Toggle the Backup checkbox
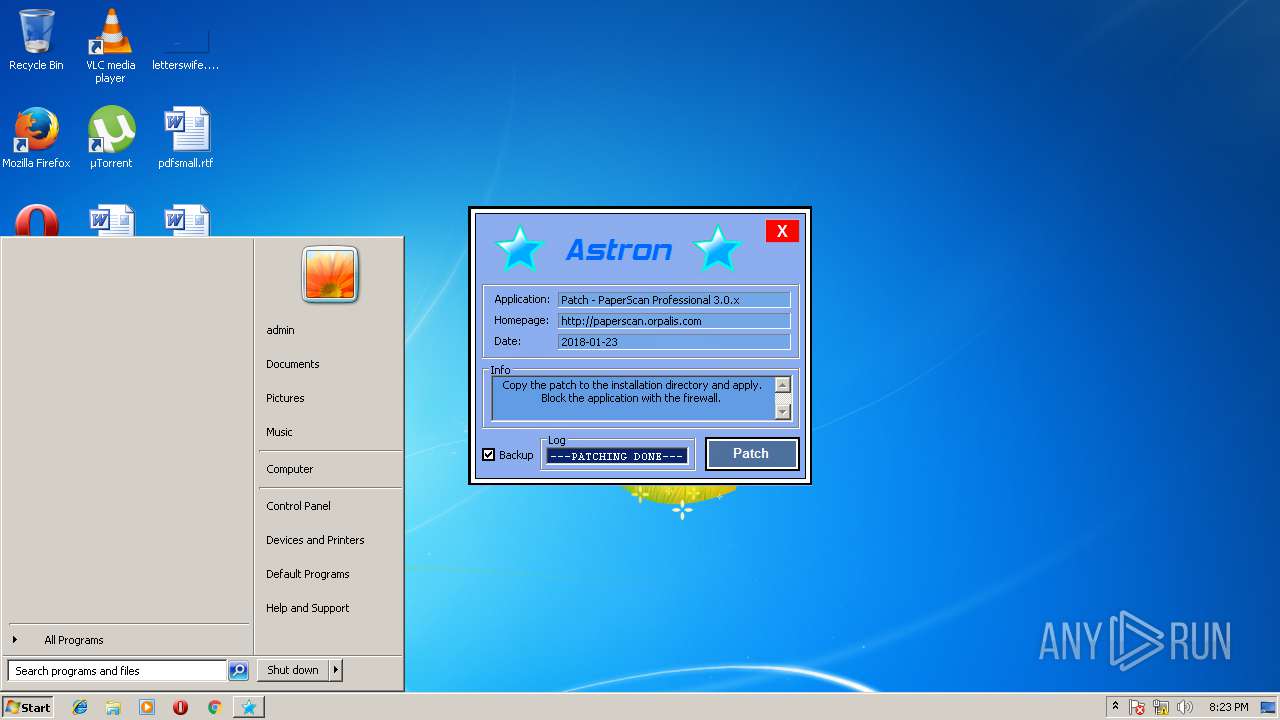1280x720 pixels. [489, 455]
